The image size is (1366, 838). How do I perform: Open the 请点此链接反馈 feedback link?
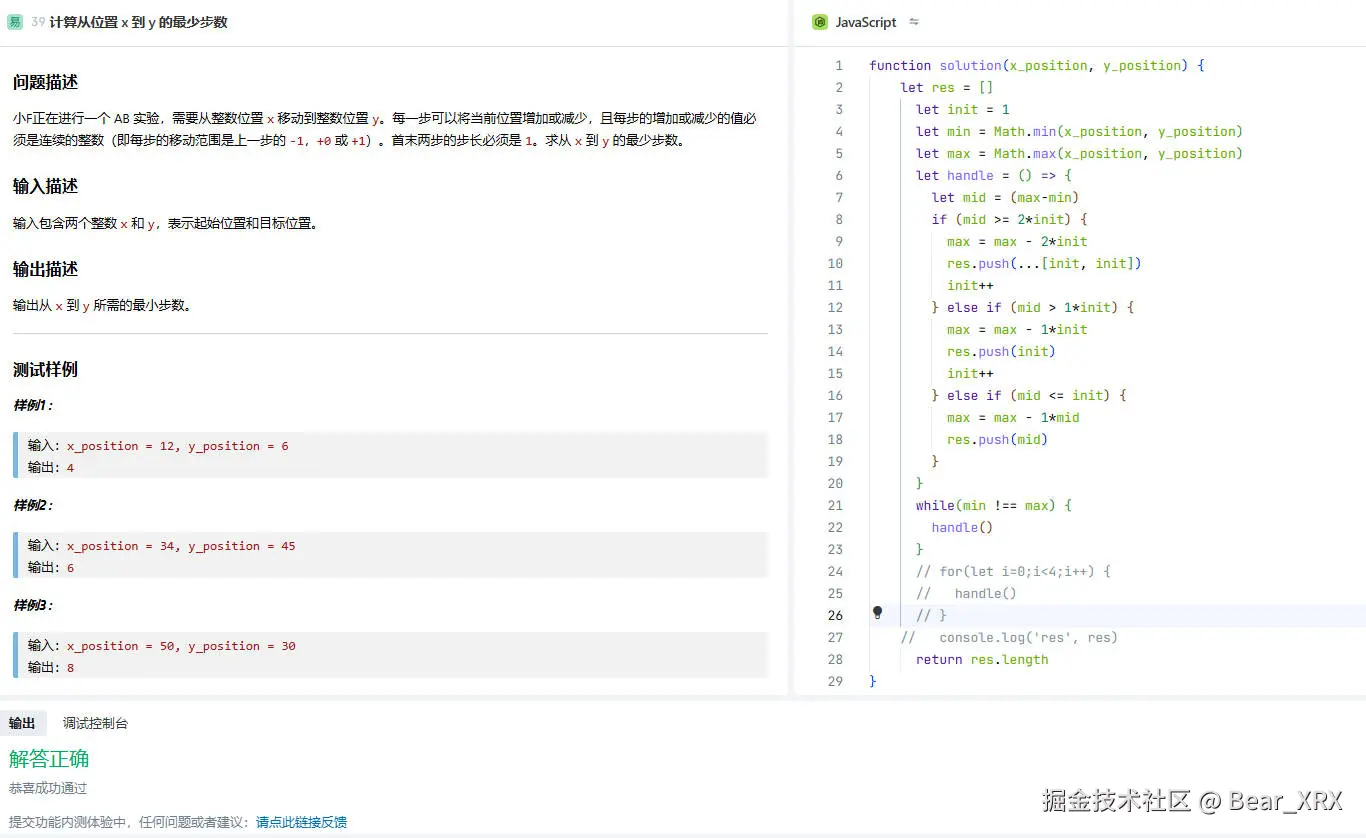coord(301,822)
